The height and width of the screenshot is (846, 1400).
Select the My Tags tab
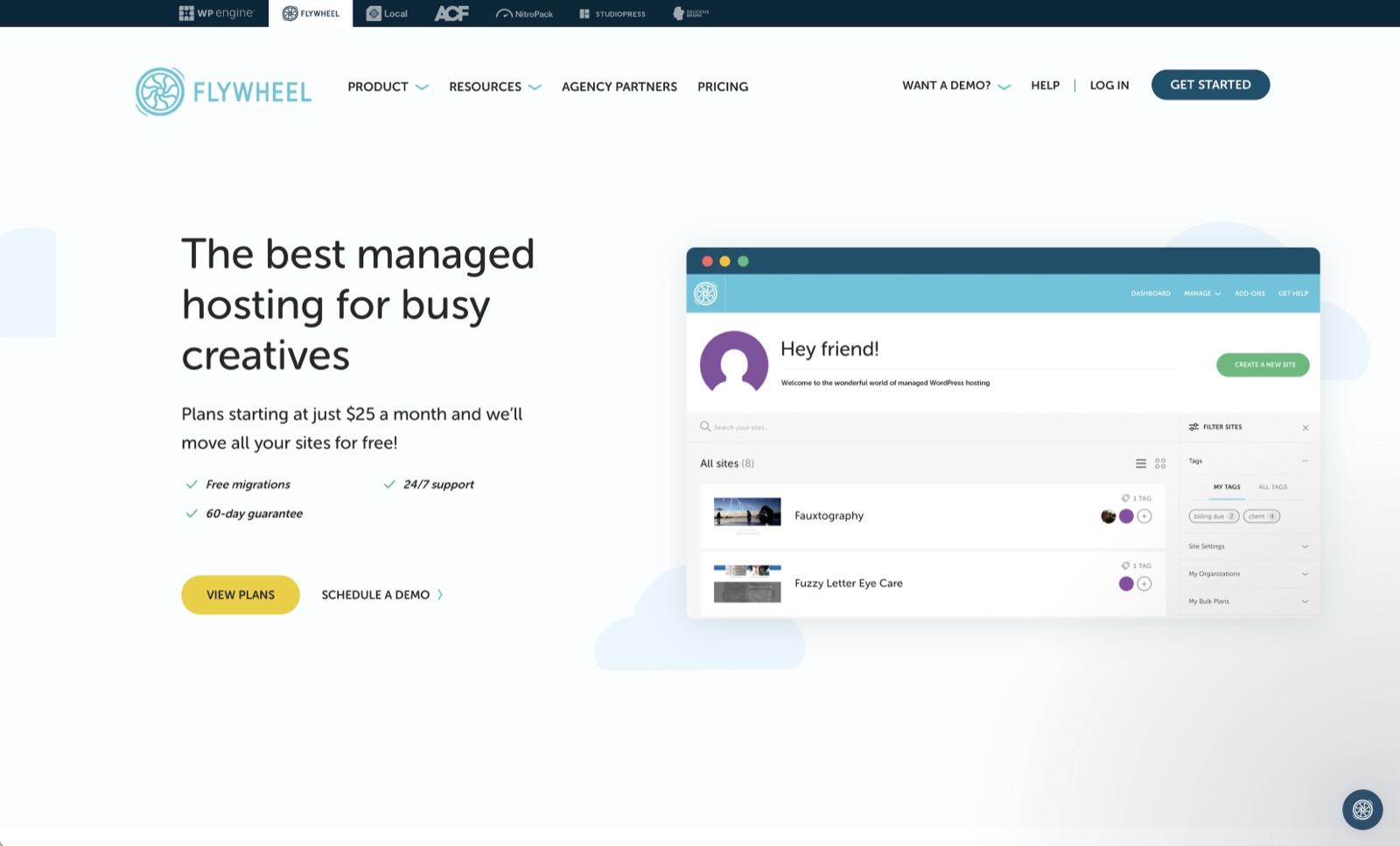click(1227, 487)
